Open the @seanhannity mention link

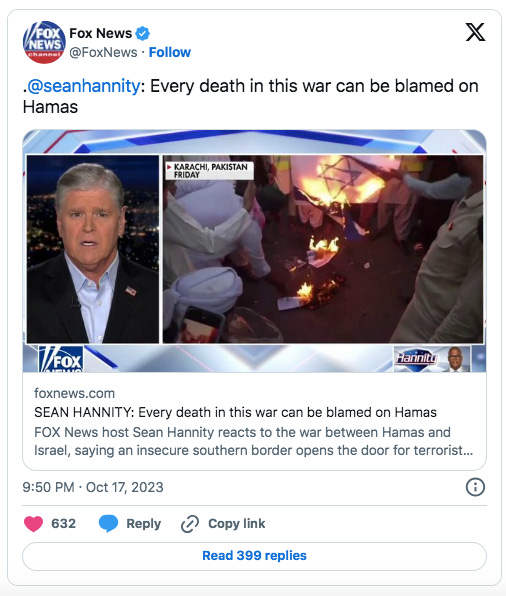pos(84,86)
